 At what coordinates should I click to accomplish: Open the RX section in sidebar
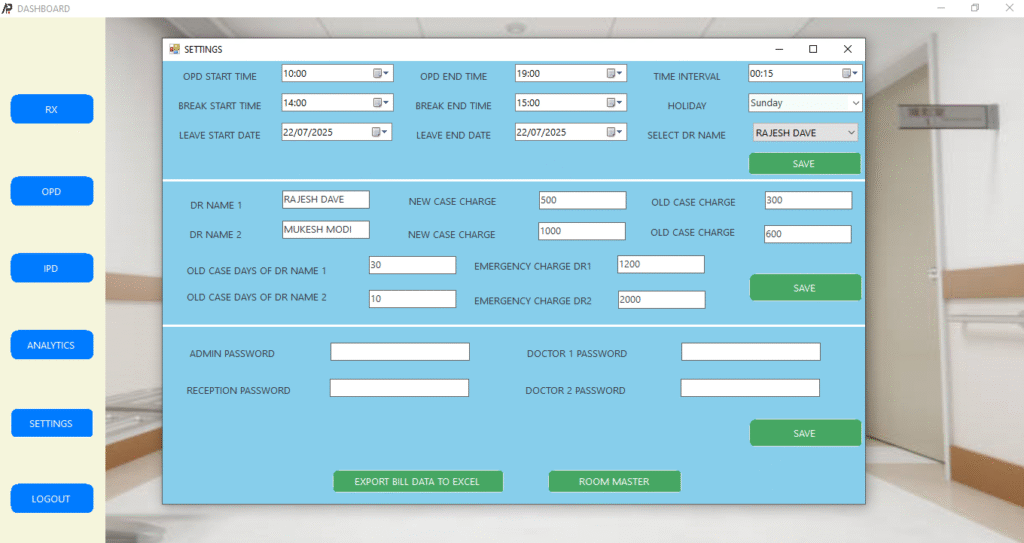[52, 109]
